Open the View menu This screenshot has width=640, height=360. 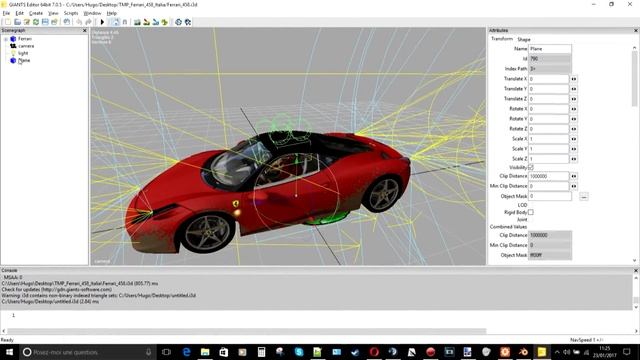53,13
